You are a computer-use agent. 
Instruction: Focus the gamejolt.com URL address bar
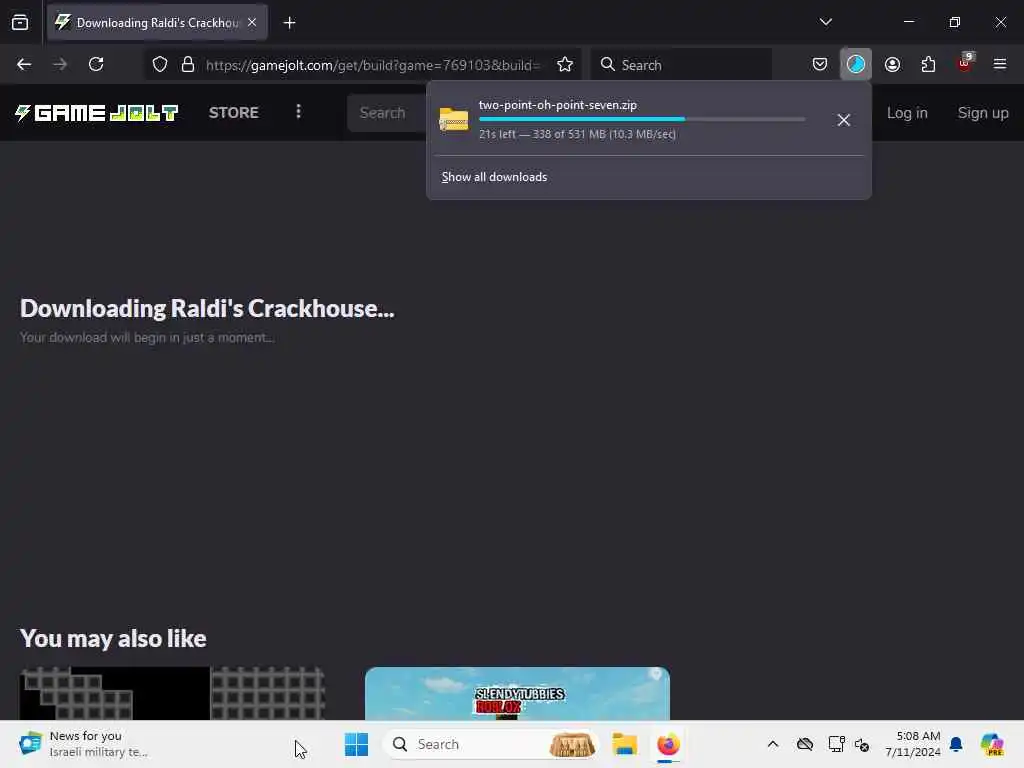[x=372, y=65]
